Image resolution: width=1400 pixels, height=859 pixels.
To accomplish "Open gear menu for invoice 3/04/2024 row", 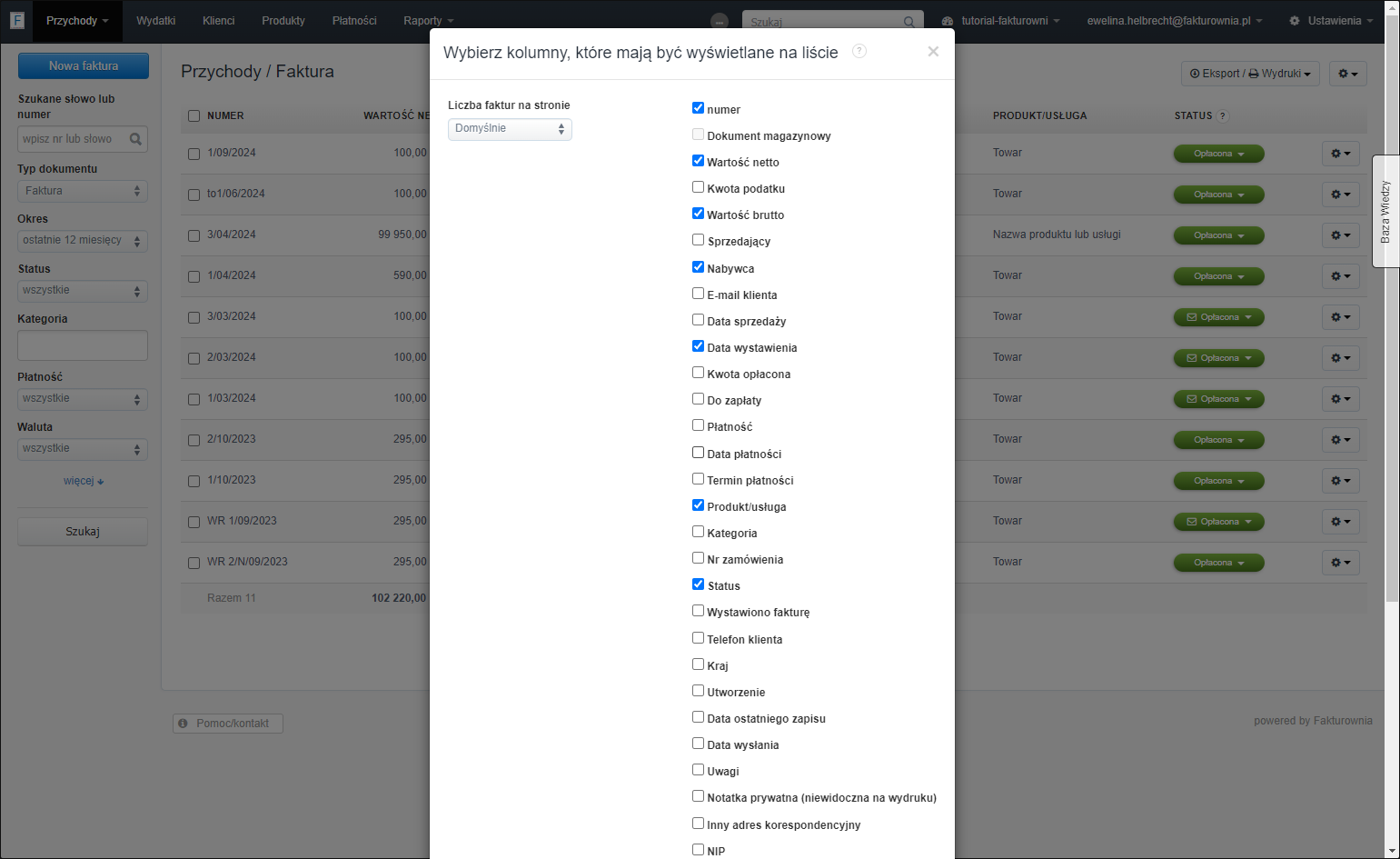I will 1341,235.
